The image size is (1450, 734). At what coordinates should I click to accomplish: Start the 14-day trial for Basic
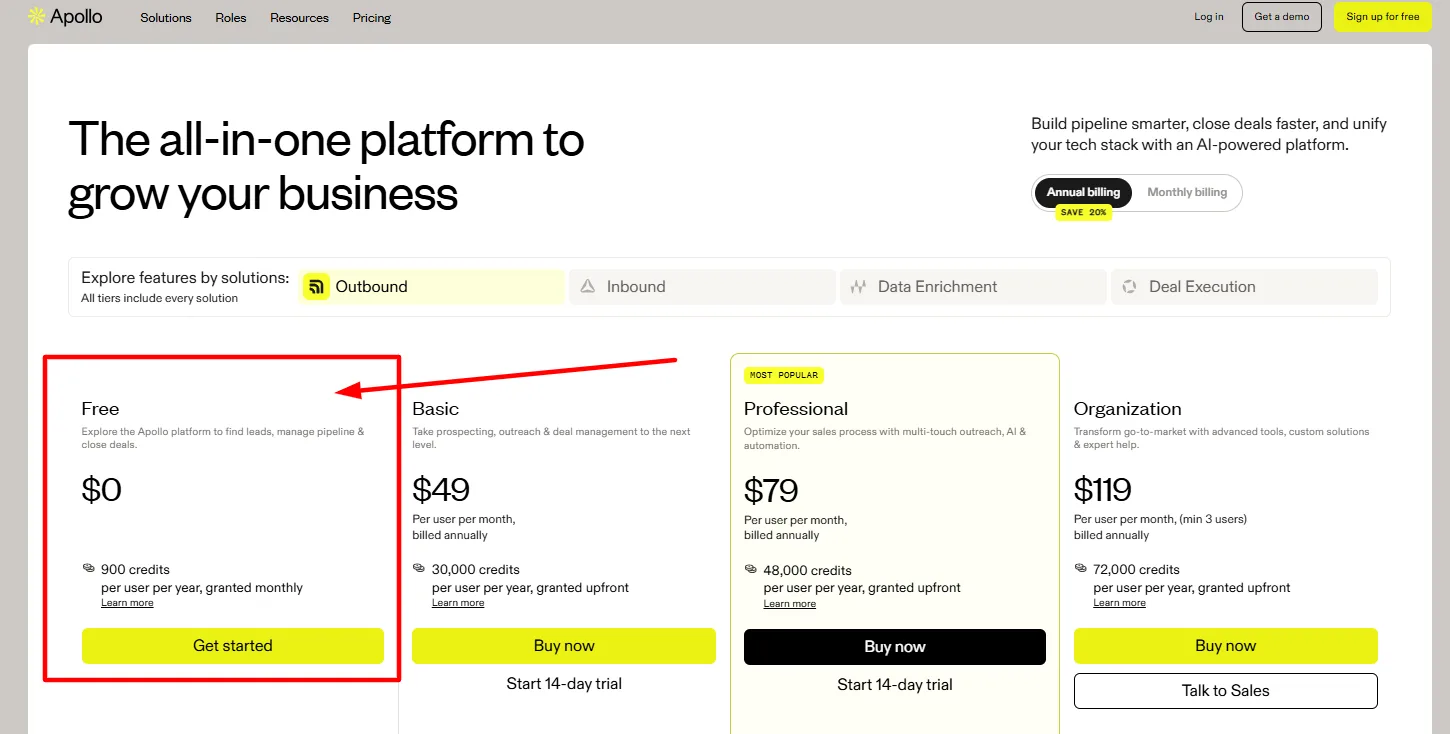pyautogui.click(x=564, y=684)
